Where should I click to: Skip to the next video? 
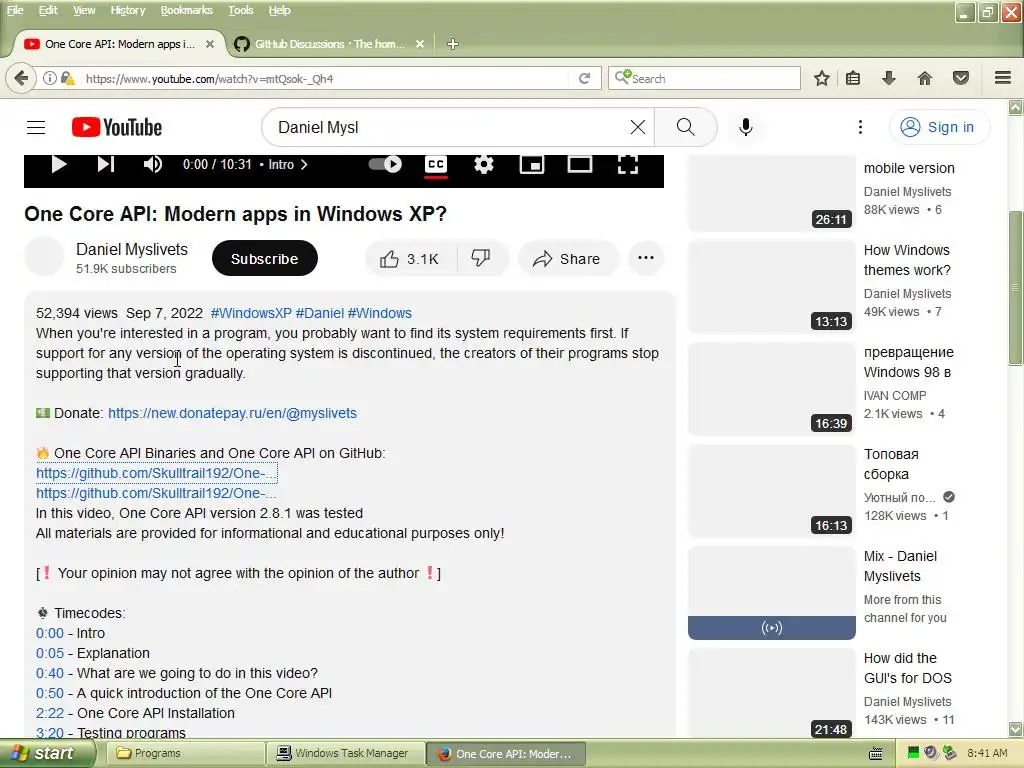[x=106, y=164]
